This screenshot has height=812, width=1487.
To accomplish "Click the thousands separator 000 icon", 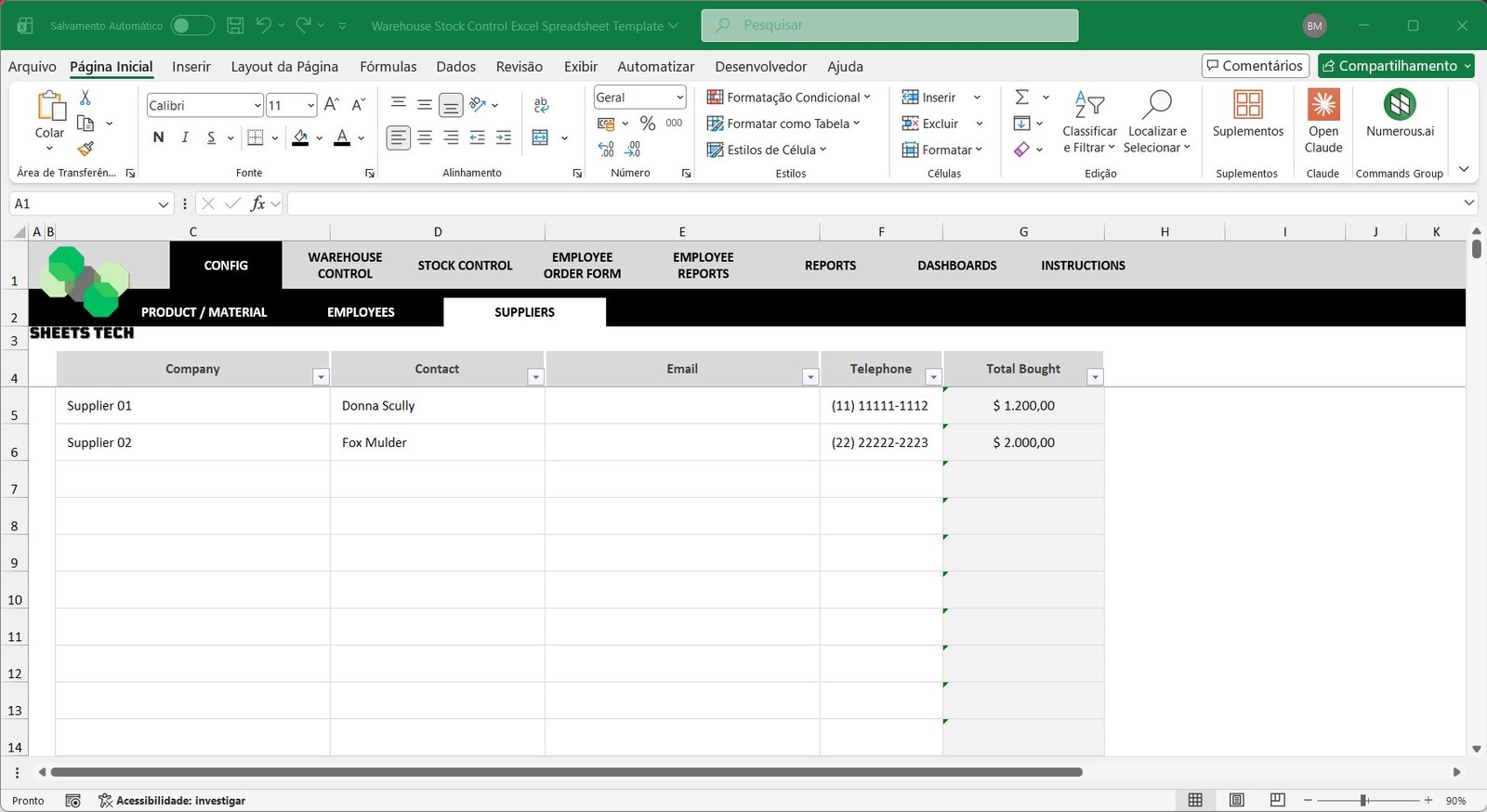I will coord(674,123).
